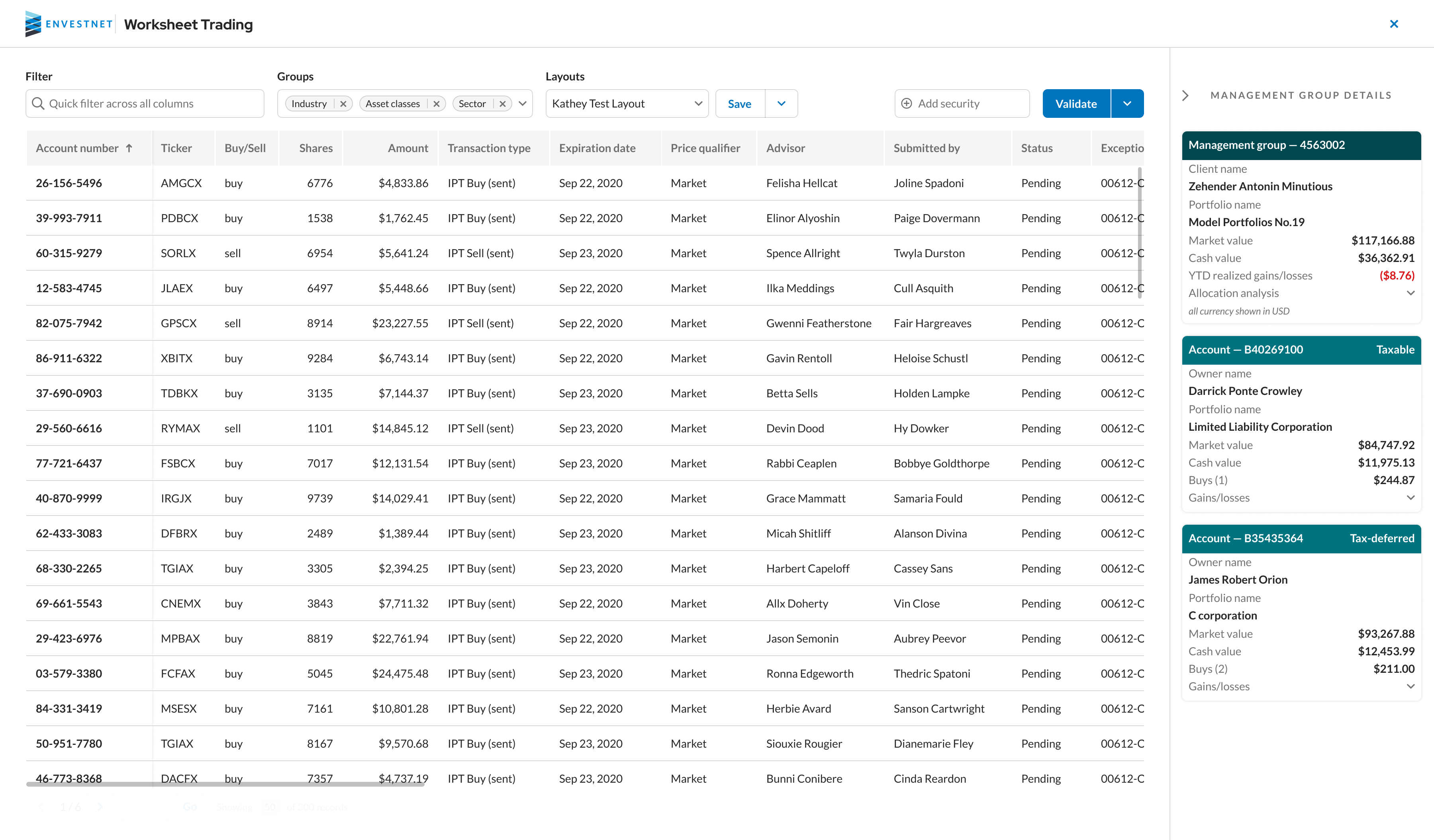This screenshot has height=840, width=1434.
Task: Click the Validate button
Action: tap(1075, 104)
